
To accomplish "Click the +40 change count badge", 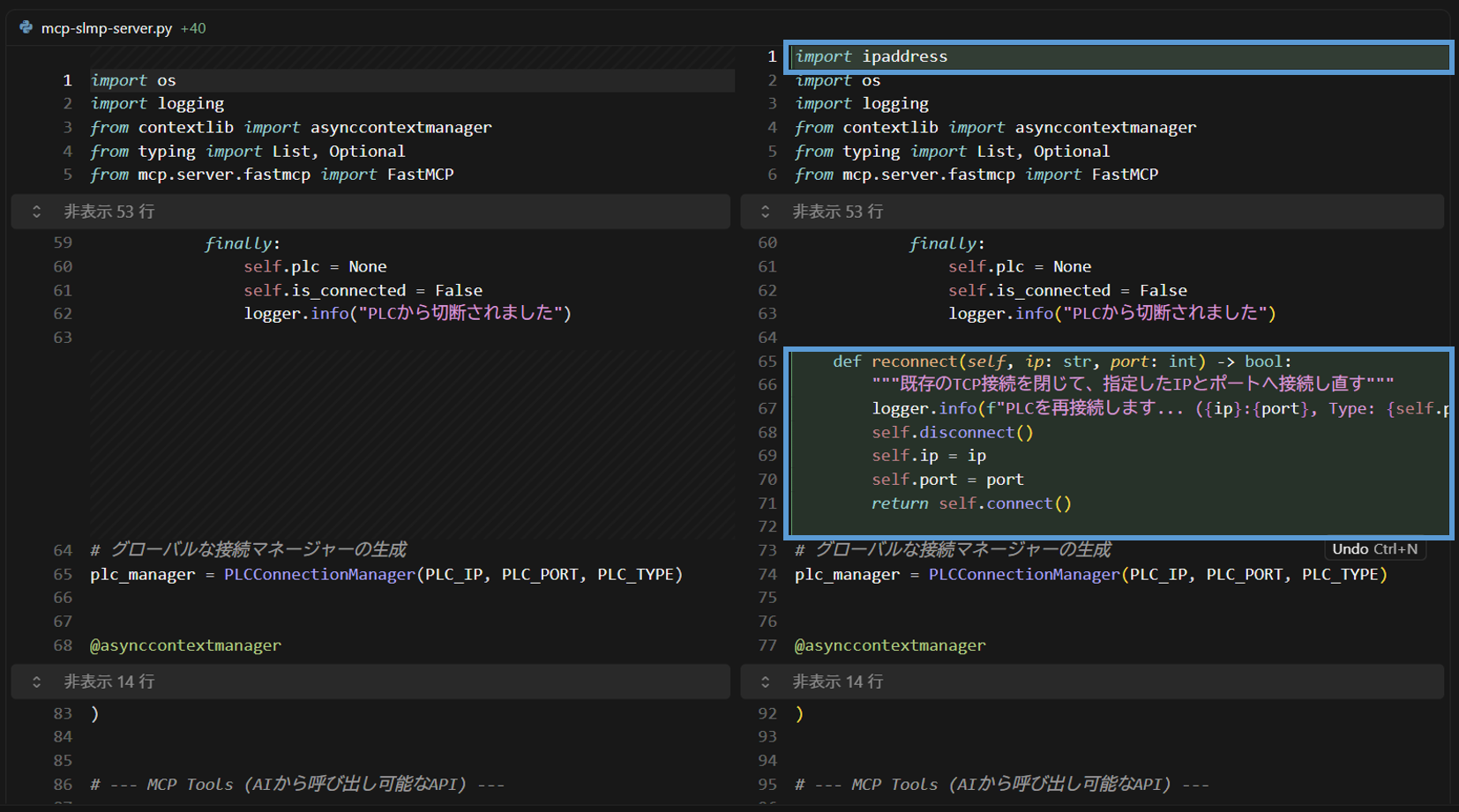I will [193, 28].
